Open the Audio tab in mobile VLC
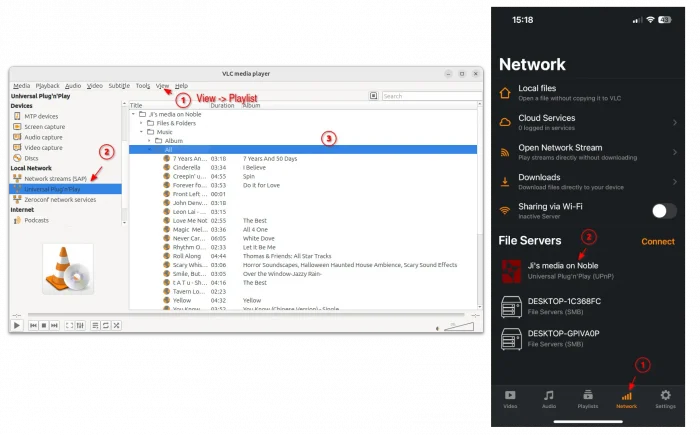This screenshot has height=435, width=700. click(548, 397)
